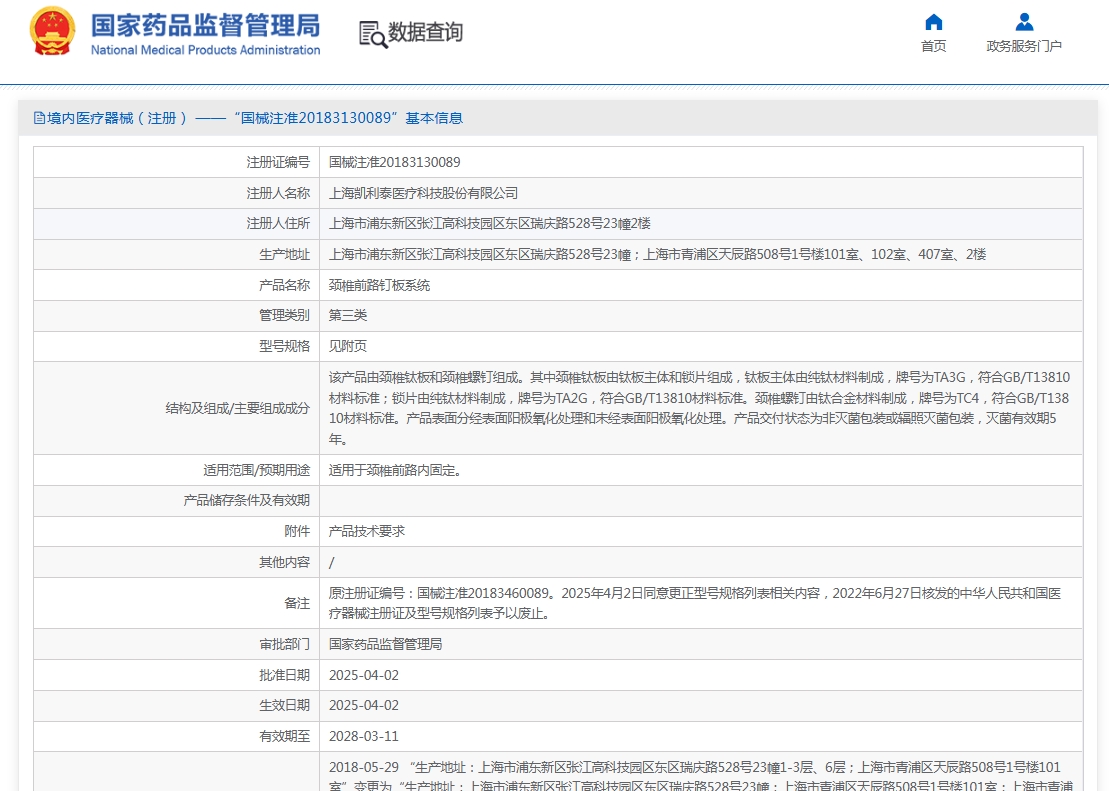Image resolution: width=1109 pixels, height=791 pixels.
Task: Click the document icon before 境内医疗器械
Action: pos(39,118)
